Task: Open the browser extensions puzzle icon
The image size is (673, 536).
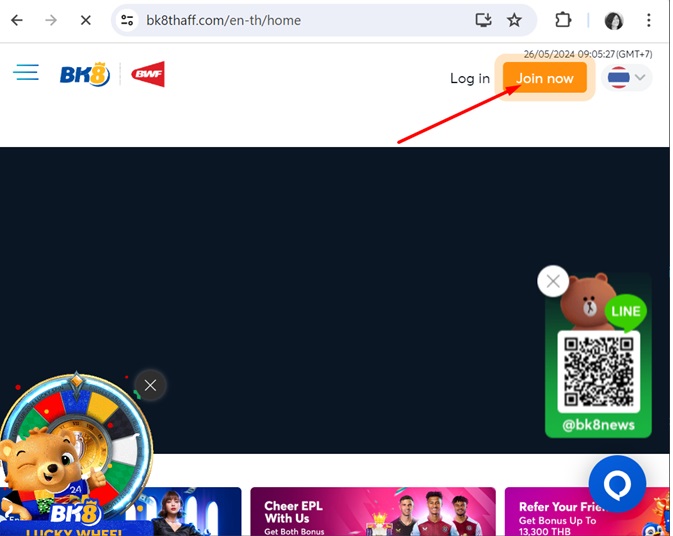Action: pos(563,20)
